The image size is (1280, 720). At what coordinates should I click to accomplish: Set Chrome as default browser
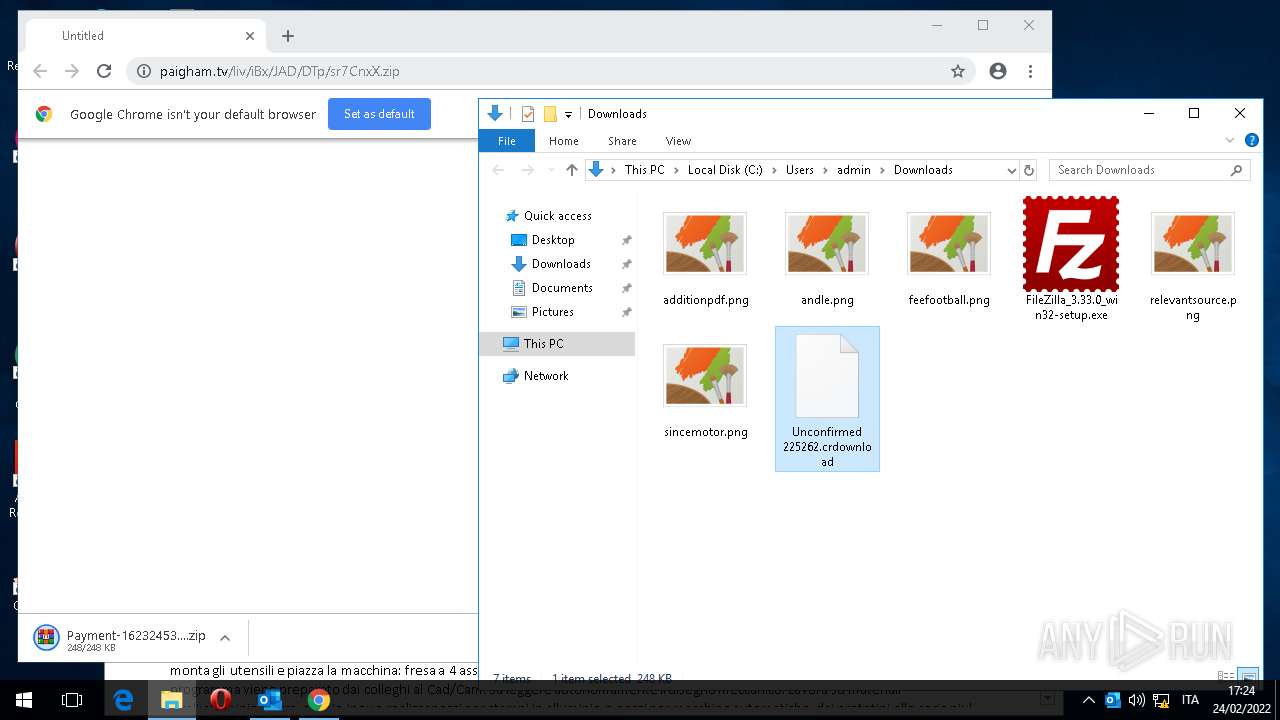click(x=379, y=114)
